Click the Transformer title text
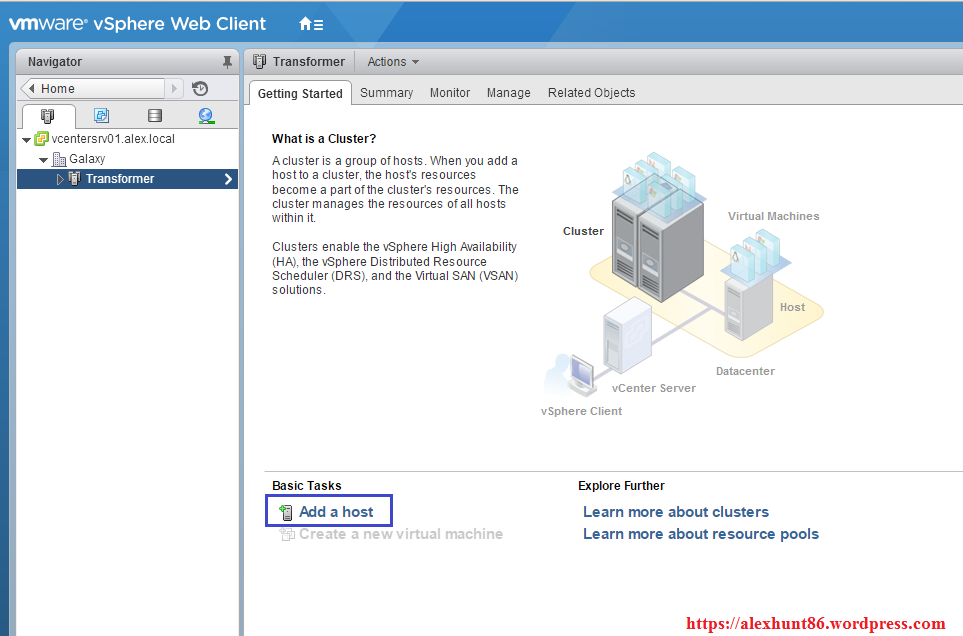963x636 pixels. (309, 61)
